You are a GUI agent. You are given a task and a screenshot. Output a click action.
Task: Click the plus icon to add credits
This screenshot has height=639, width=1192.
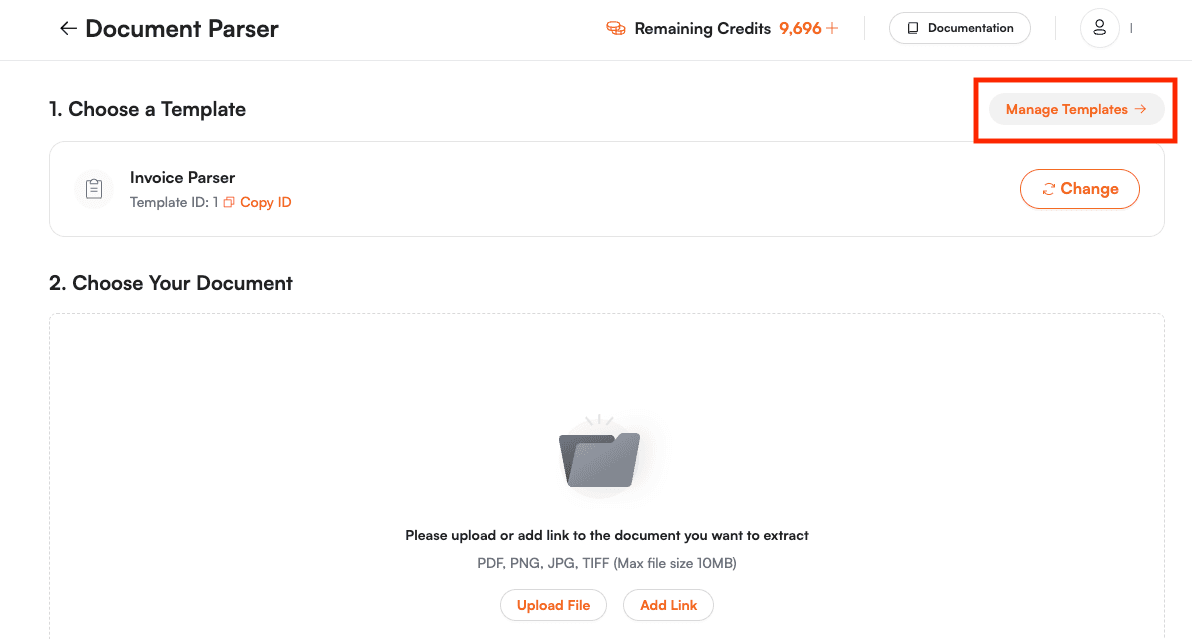832,29
